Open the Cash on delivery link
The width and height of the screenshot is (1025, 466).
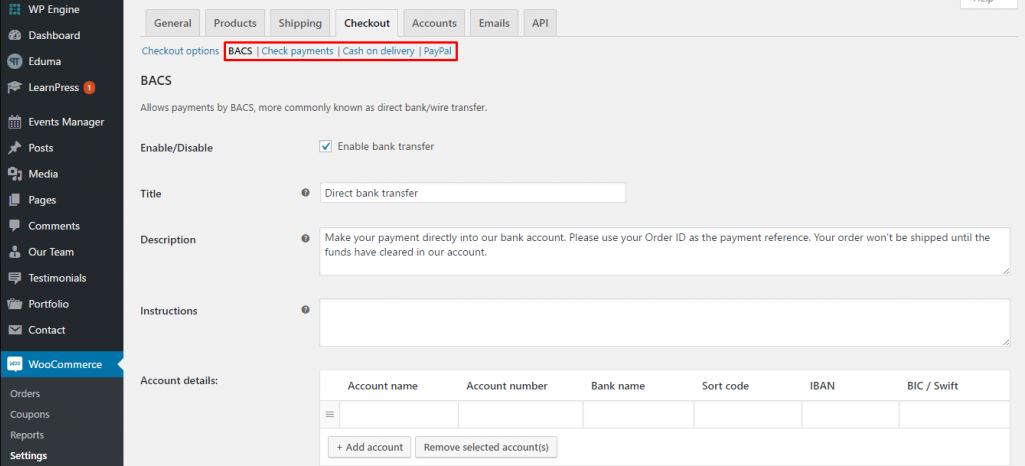click(x=378, y=51)
